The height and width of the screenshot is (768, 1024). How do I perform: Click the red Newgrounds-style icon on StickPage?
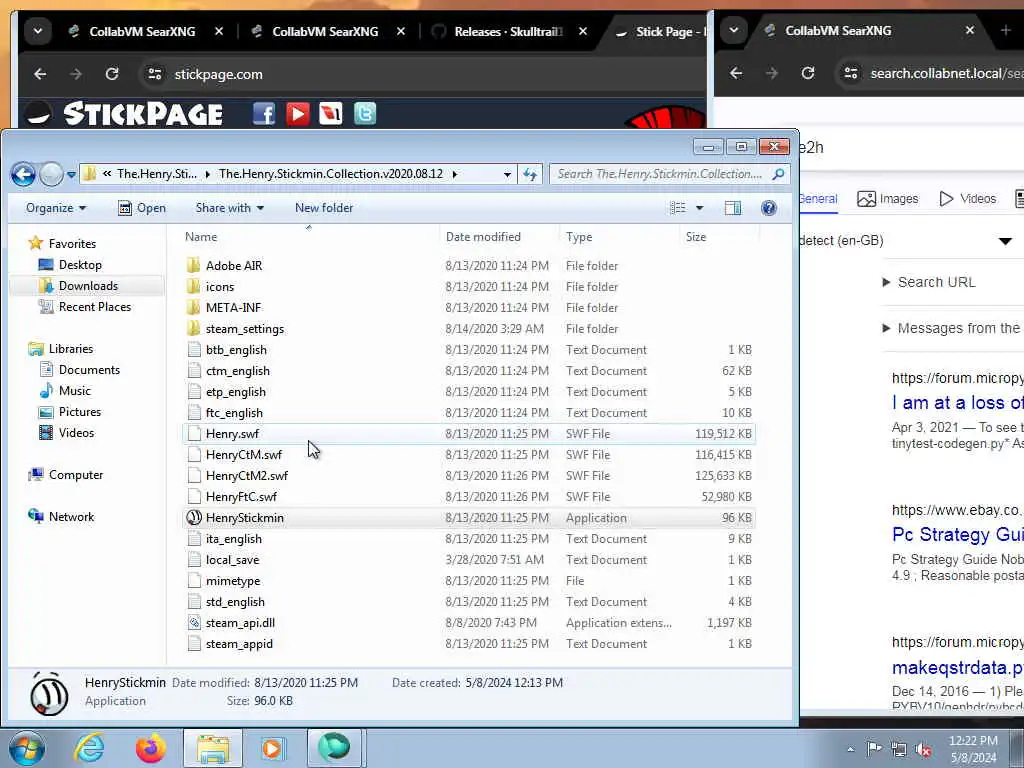tap(331, 114)
